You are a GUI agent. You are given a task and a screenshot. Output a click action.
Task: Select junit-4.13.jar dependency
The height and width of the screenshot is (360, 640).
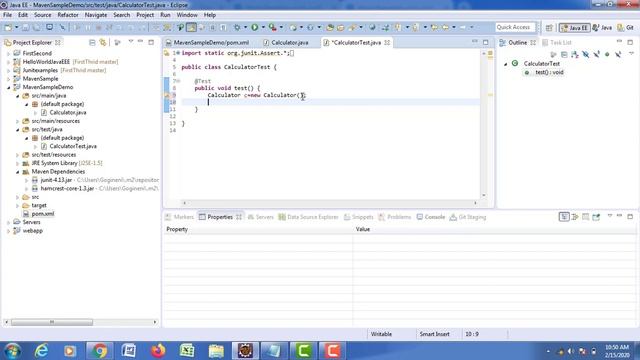click(x=56, y=180)
